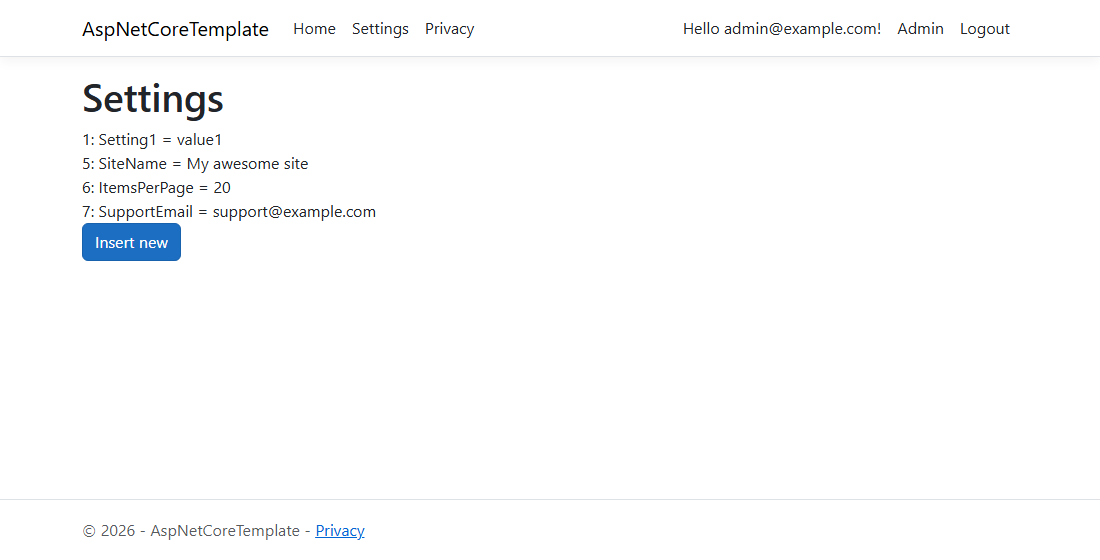Click Logout in the top bar
The width and height of the screenshot is (1100, 560).
985,29
